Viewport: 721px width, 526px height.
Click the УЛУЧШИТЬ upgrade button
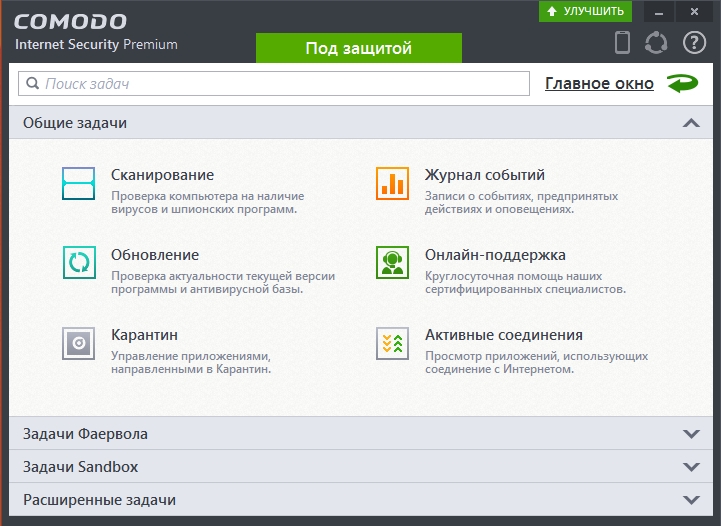tap(585, 11)
